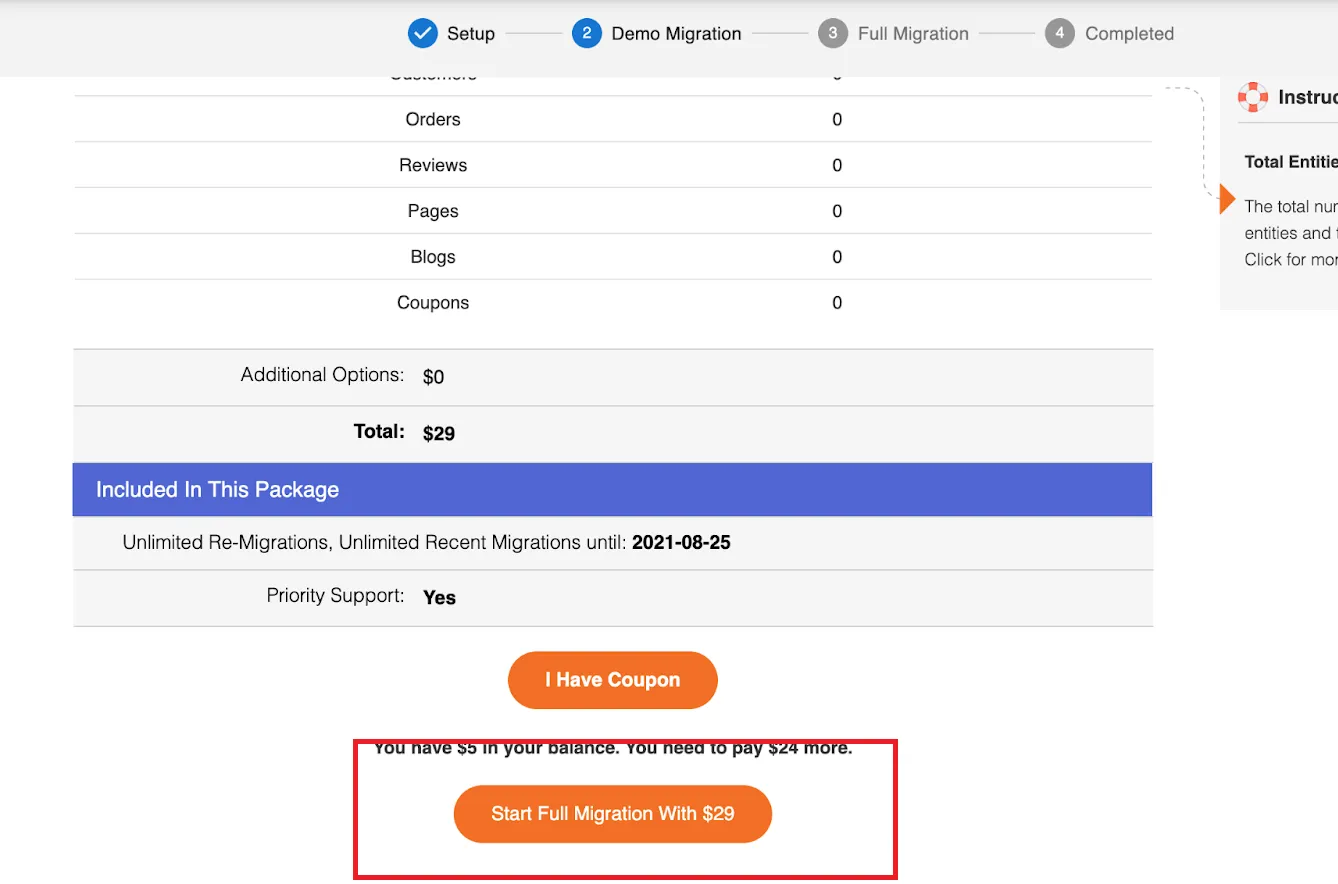
Task: Click the Priority Support Yes value
Action: [x=440, y=597]
